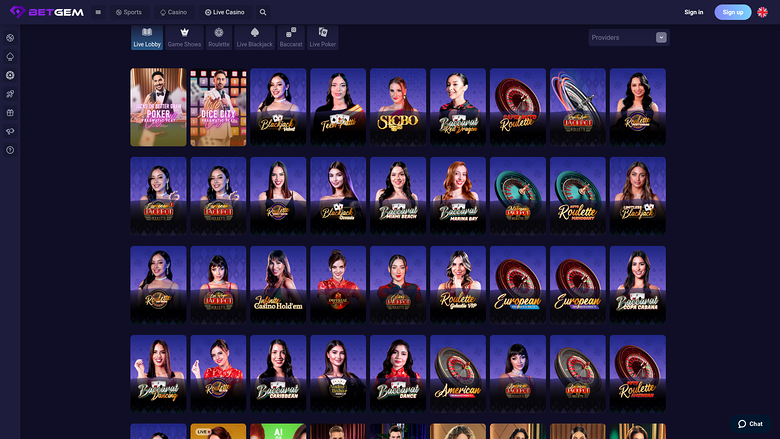Open the Live Casino section in header
This screenshot has width=780, height=439.
coord(225,12)
